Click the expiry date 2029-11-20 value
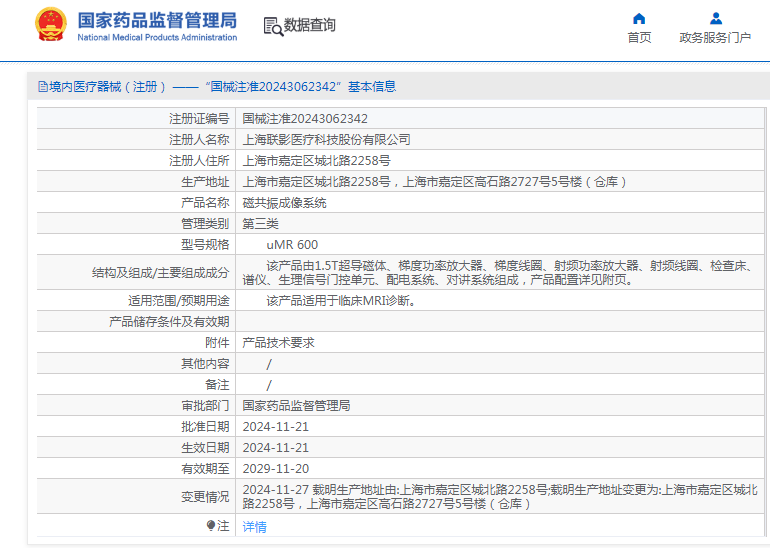Viewport: 770px width, 548px height. click(275, 468)
